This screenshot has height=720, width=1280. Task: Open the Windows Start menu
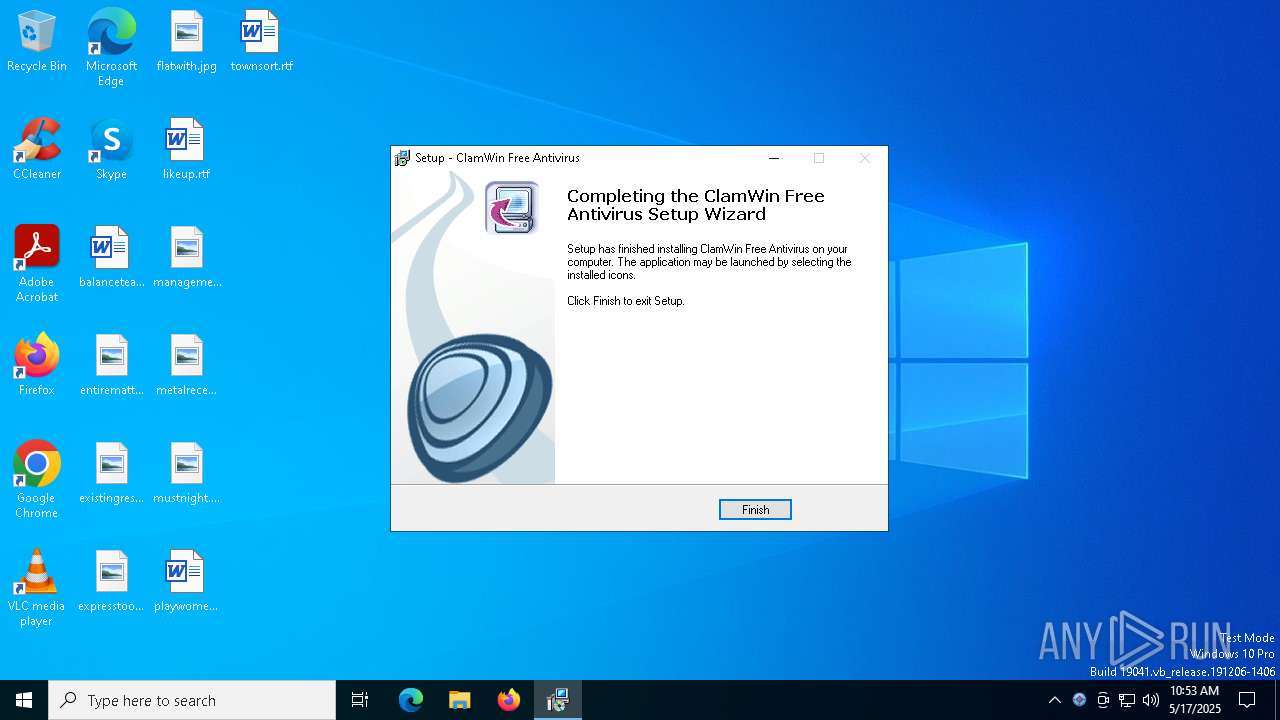click(x=24, y=700)
